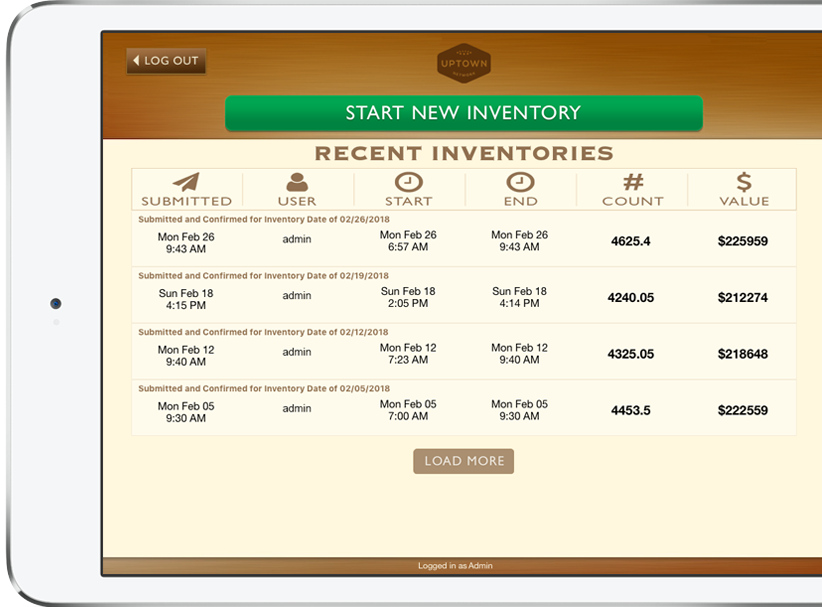Click count value 4325.05
The image size is (822, 607).
coord(631,354)
